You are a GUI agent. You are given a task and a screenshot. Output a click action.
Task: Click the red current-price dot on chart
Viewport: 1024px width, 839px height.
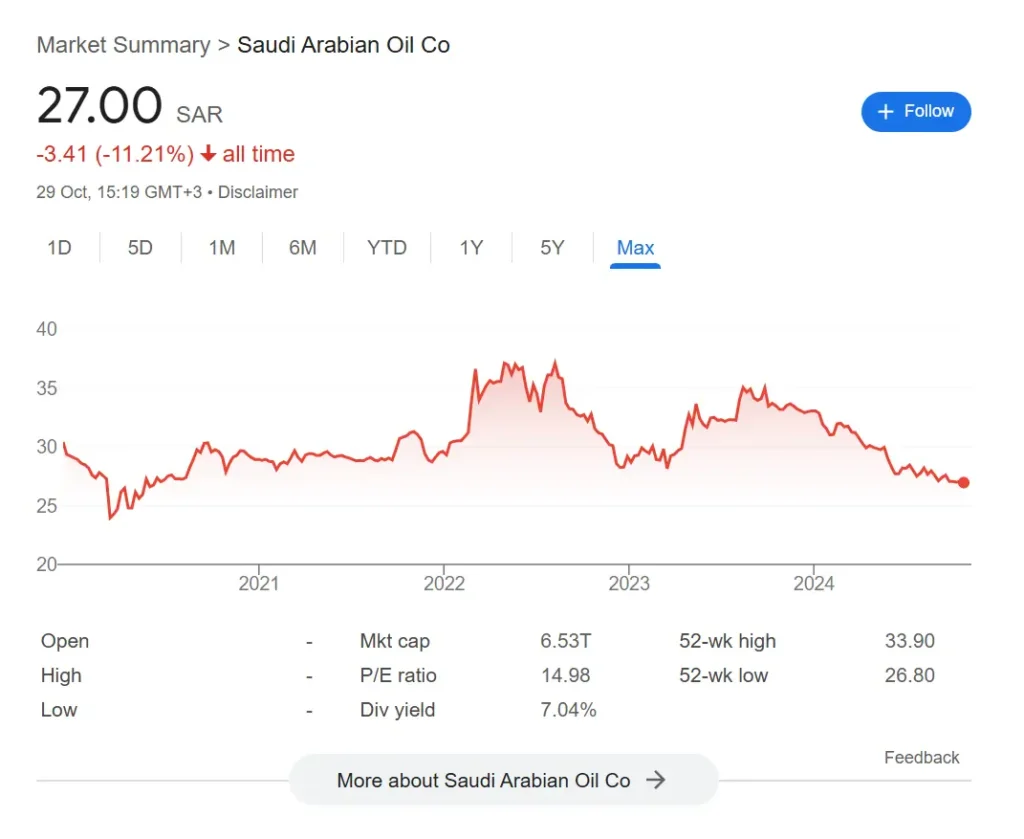(964, 482)
